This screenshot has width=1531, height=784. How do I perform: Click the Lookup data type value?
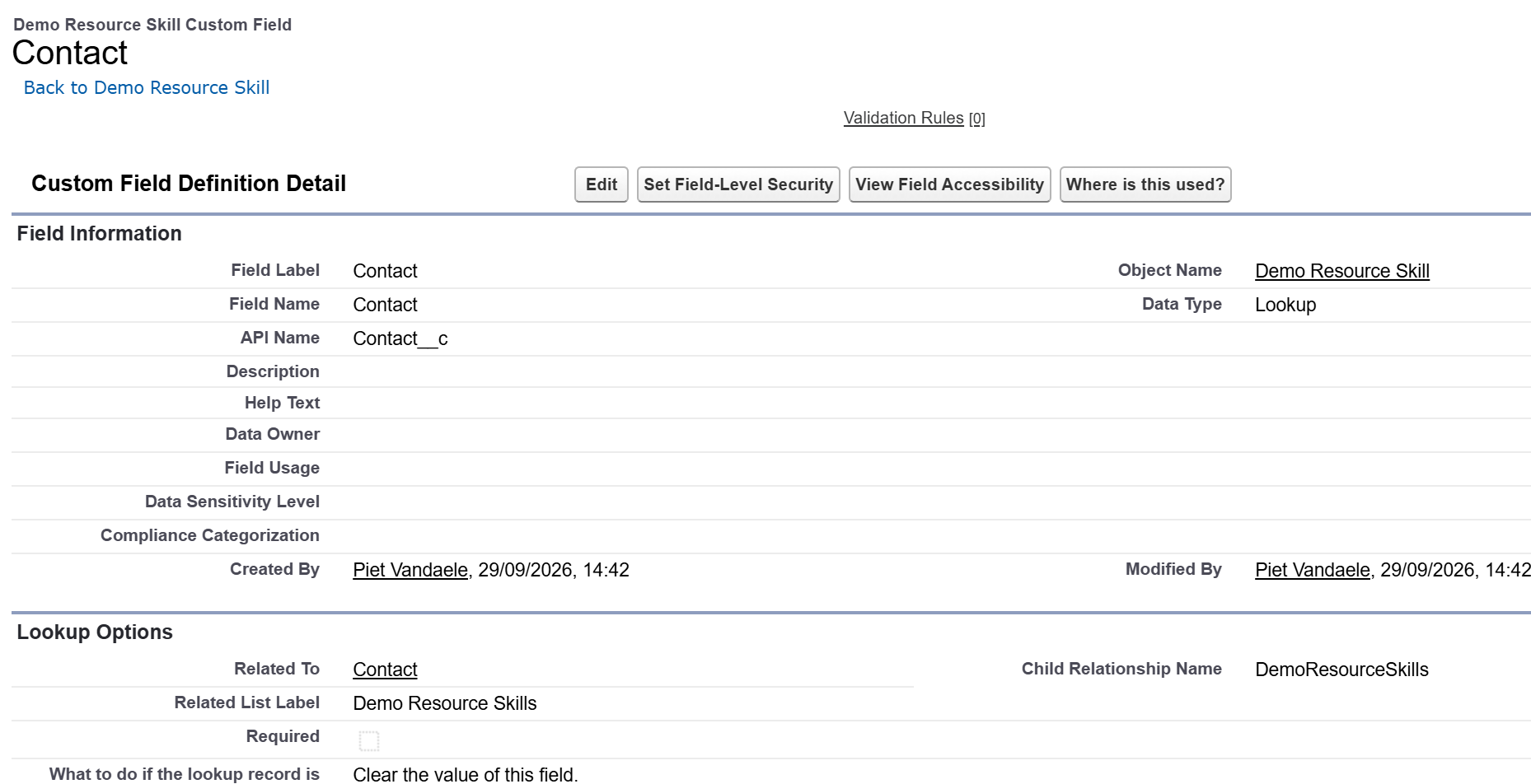[x=1285, y=305]
